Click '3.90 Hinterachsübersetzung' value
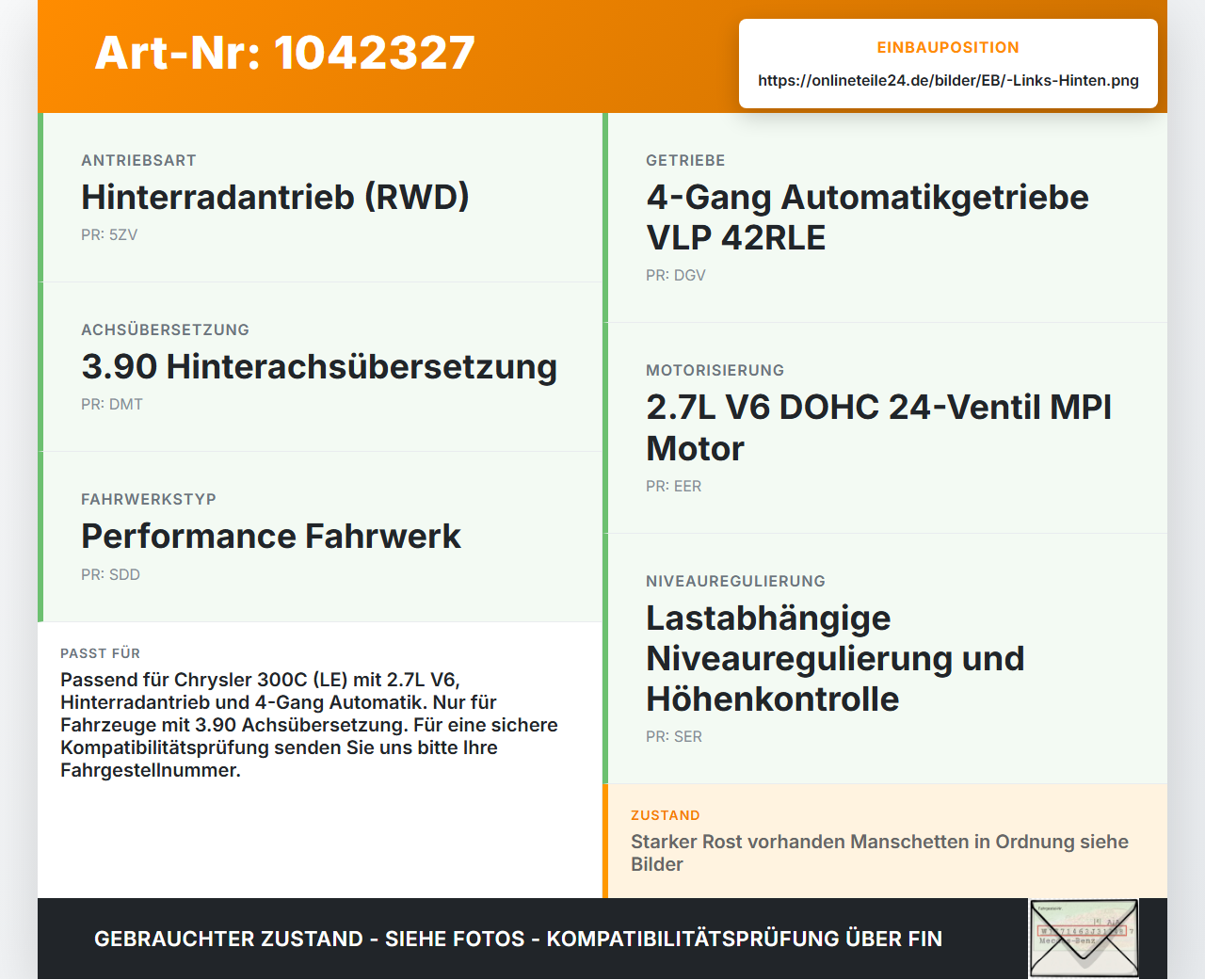 pos(319,366)
